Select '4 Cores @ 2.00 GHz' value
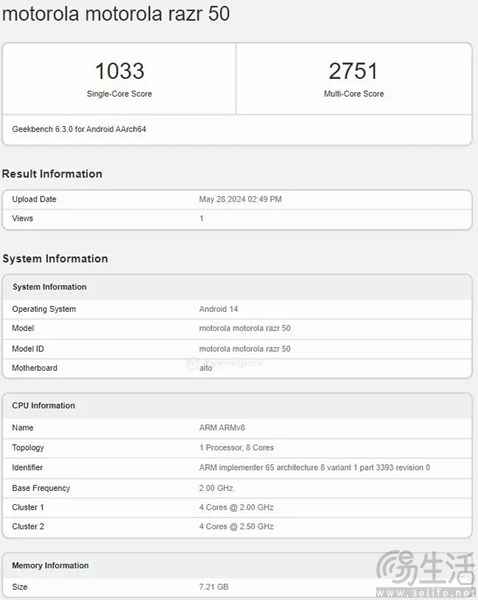Image resolution: width=478 pixels, height=600 pixels. 236,507
